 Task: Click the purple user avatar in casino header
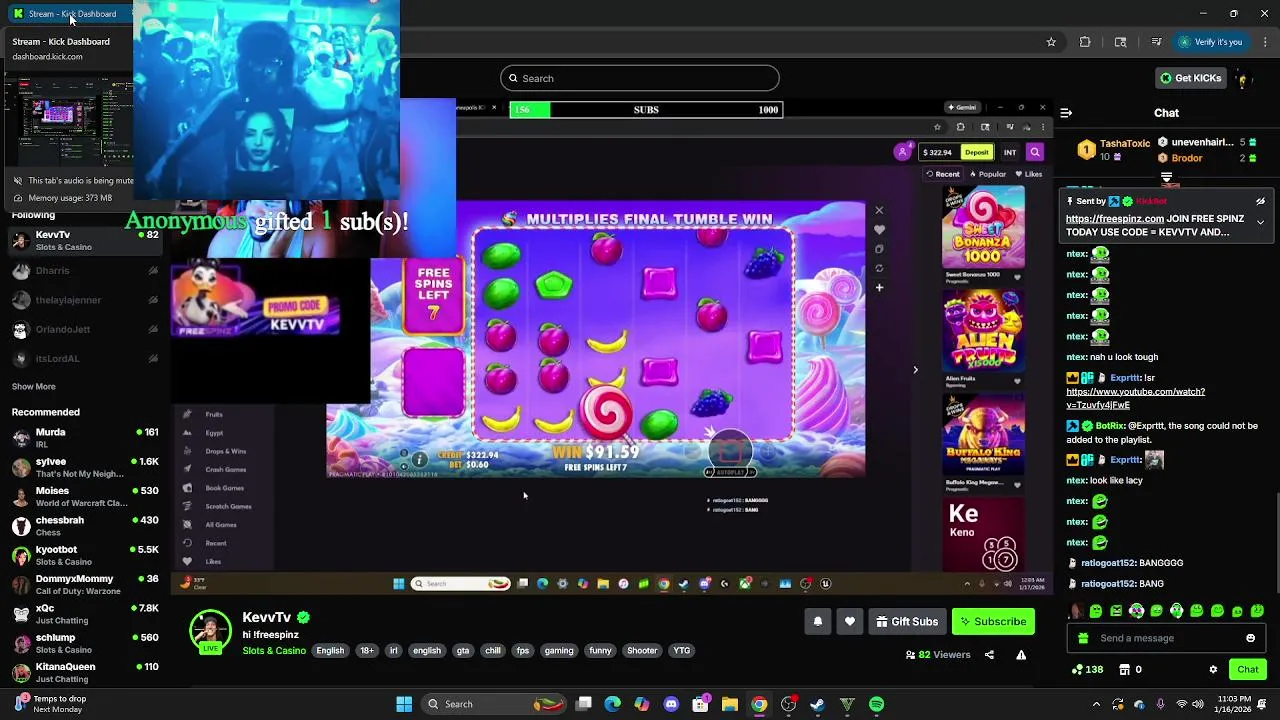point(903,152)
